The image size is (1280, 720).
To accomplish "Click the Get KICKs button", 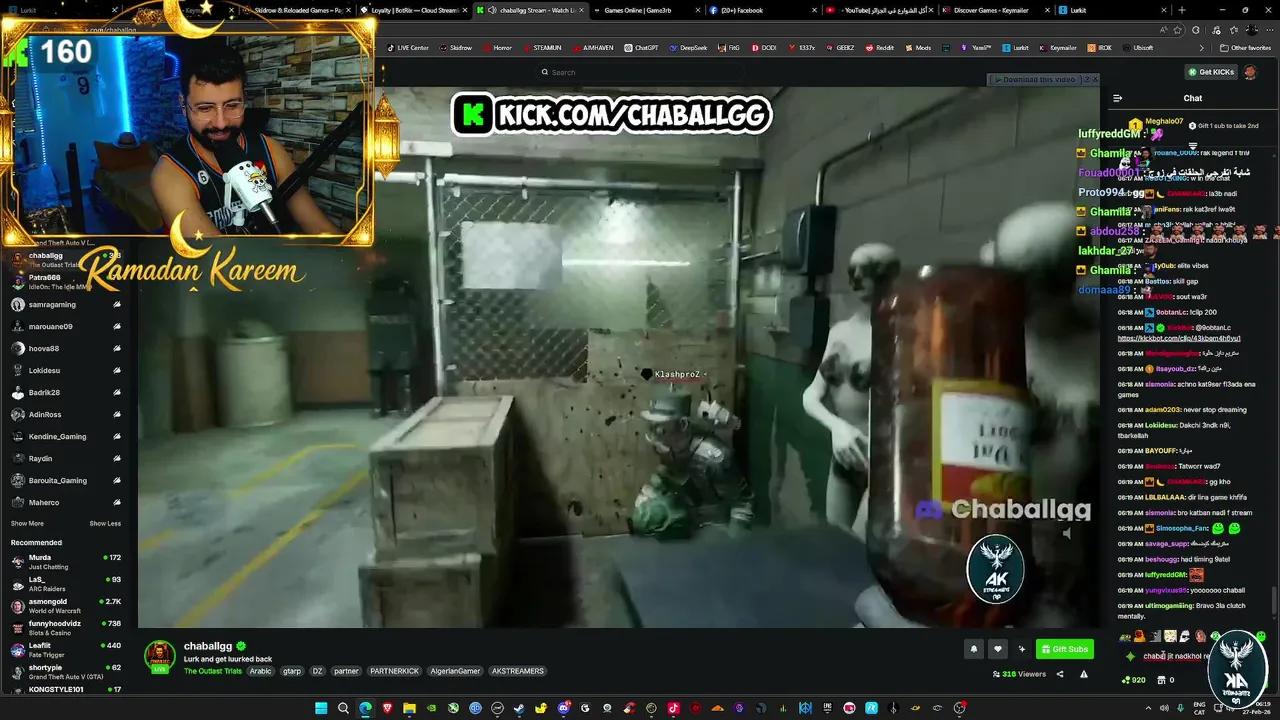I will coord(1211,72).
